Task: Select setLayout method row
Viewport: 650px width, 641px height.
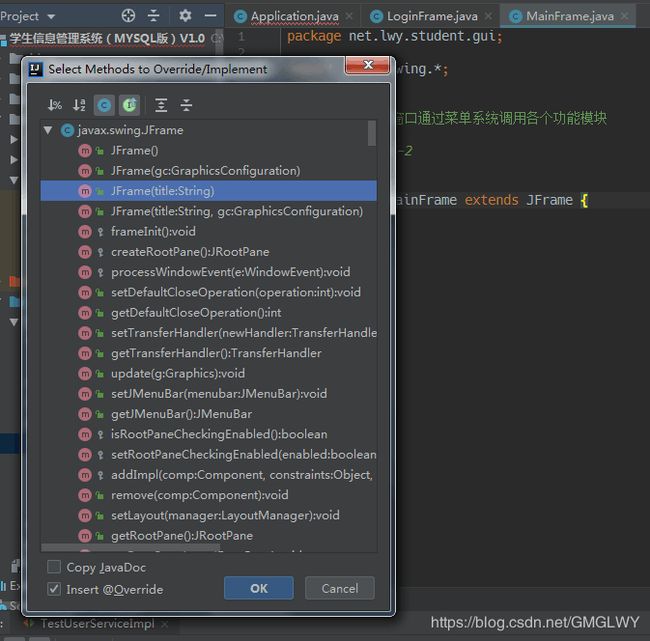Action: pos(209,515)
